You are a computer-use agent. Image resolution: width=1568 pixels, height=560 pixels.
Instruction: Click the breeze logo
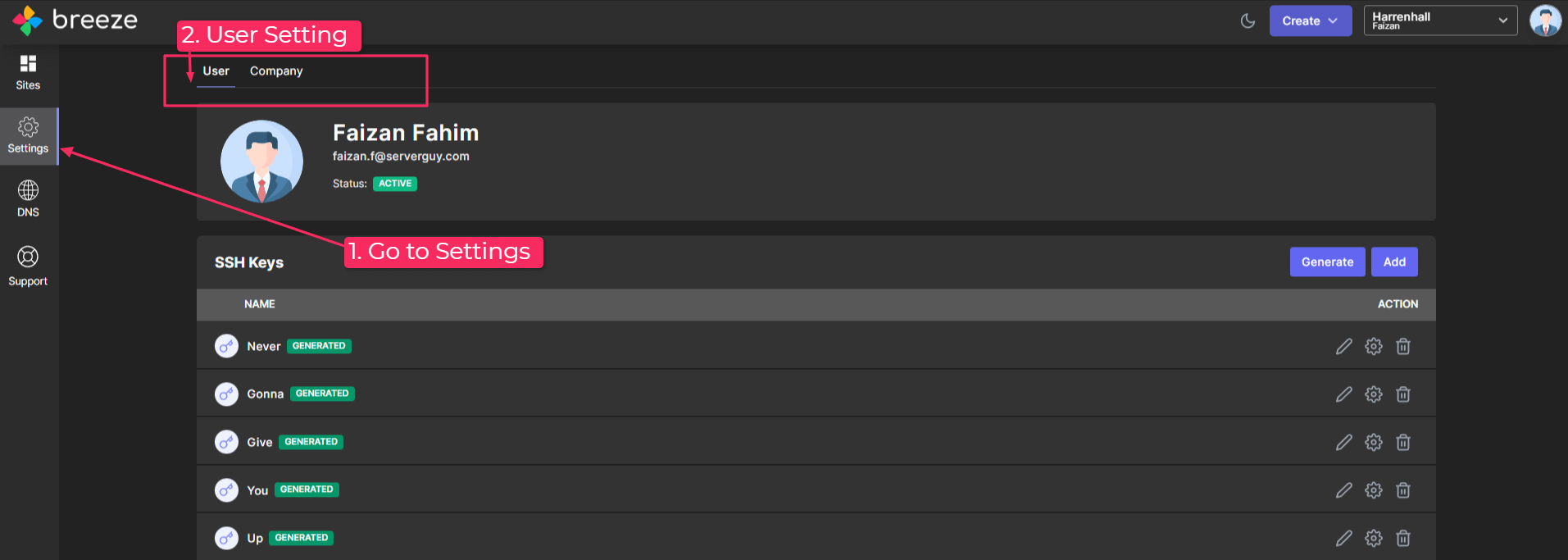(x=75, y=20)
